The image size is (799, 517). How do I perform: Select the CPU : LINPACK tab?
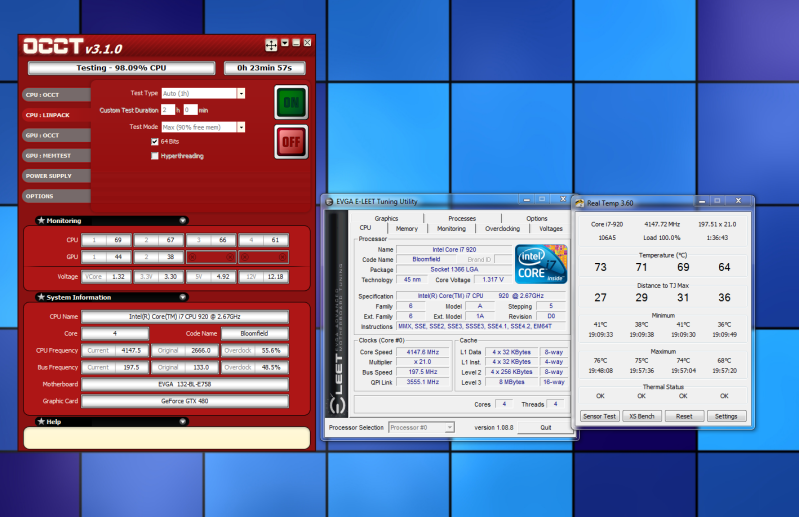click(56, 115)
